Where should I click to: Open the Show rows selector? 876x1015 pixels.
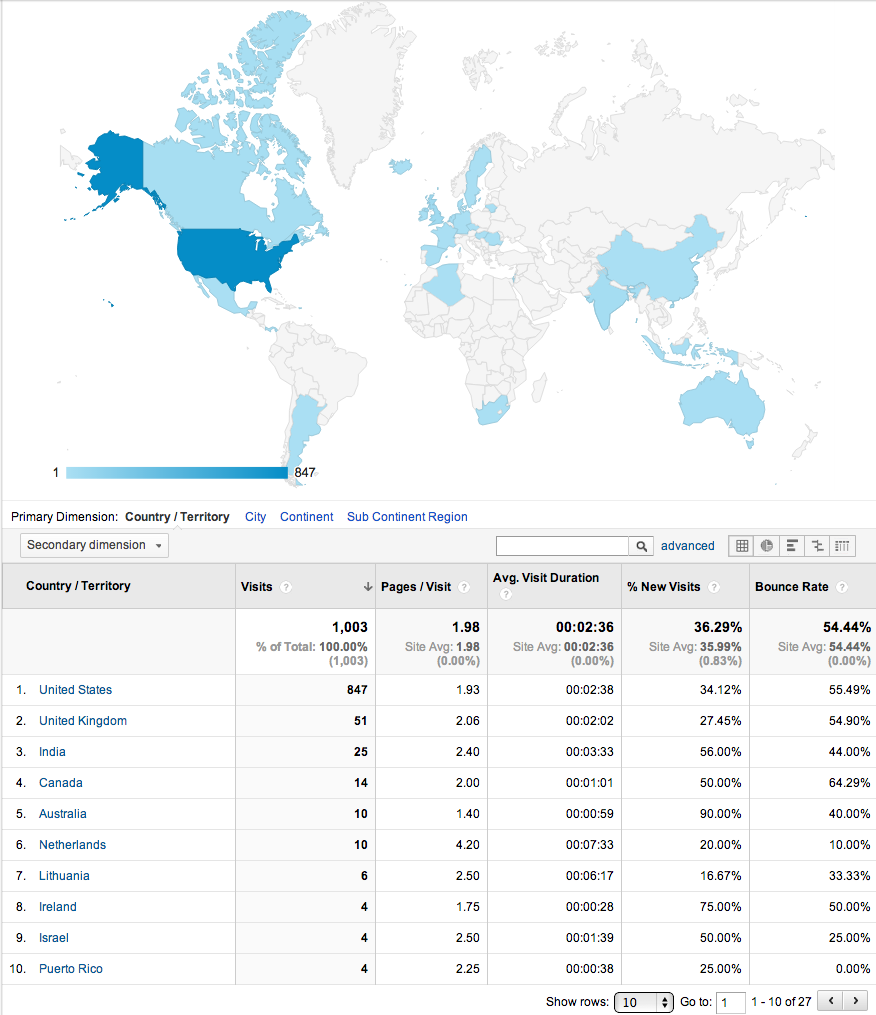644,1002
